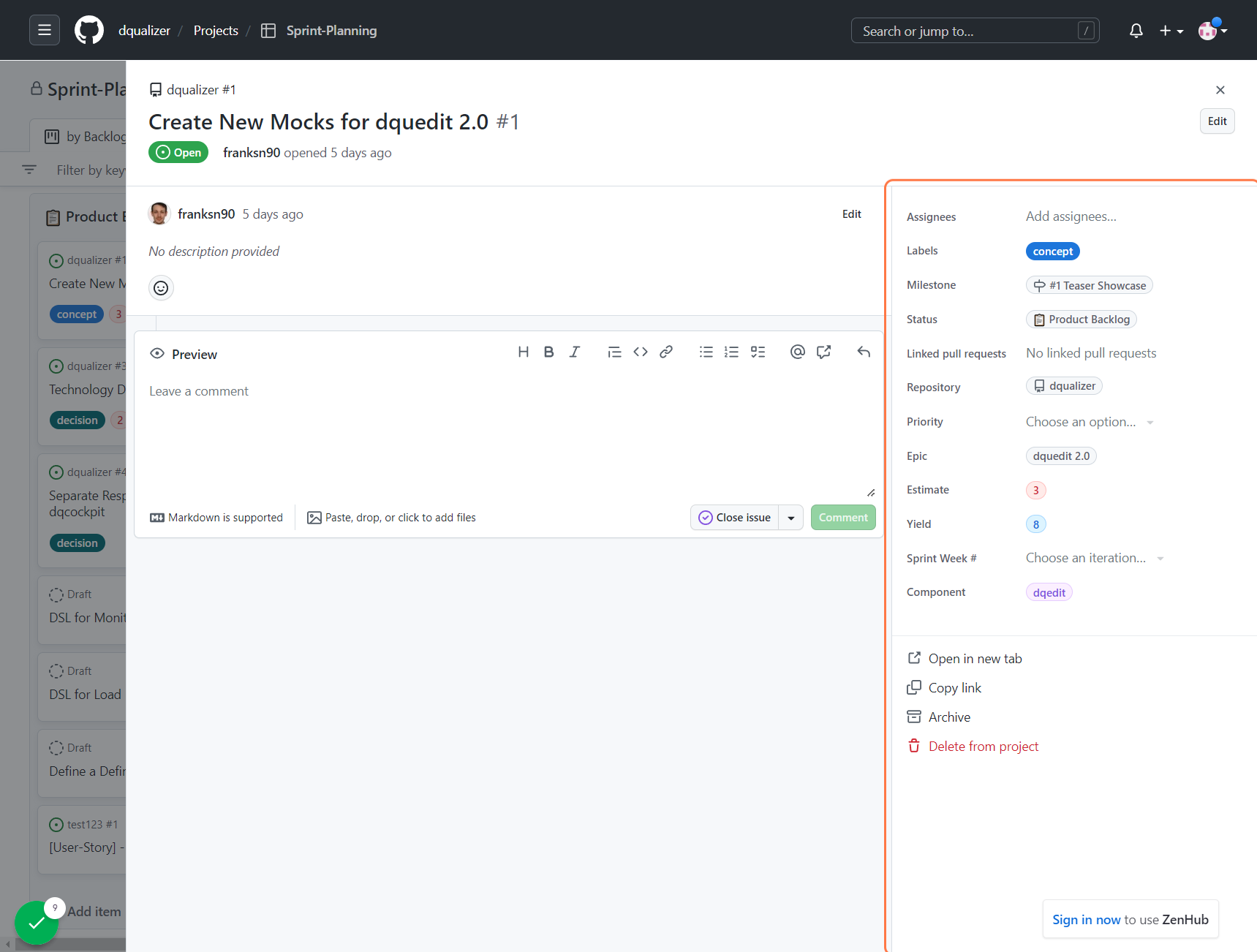Insert a link in comment
Image resolution: width=1257 pixels, height=952 pixels.
pyautogui.click(x=666, y=352)
